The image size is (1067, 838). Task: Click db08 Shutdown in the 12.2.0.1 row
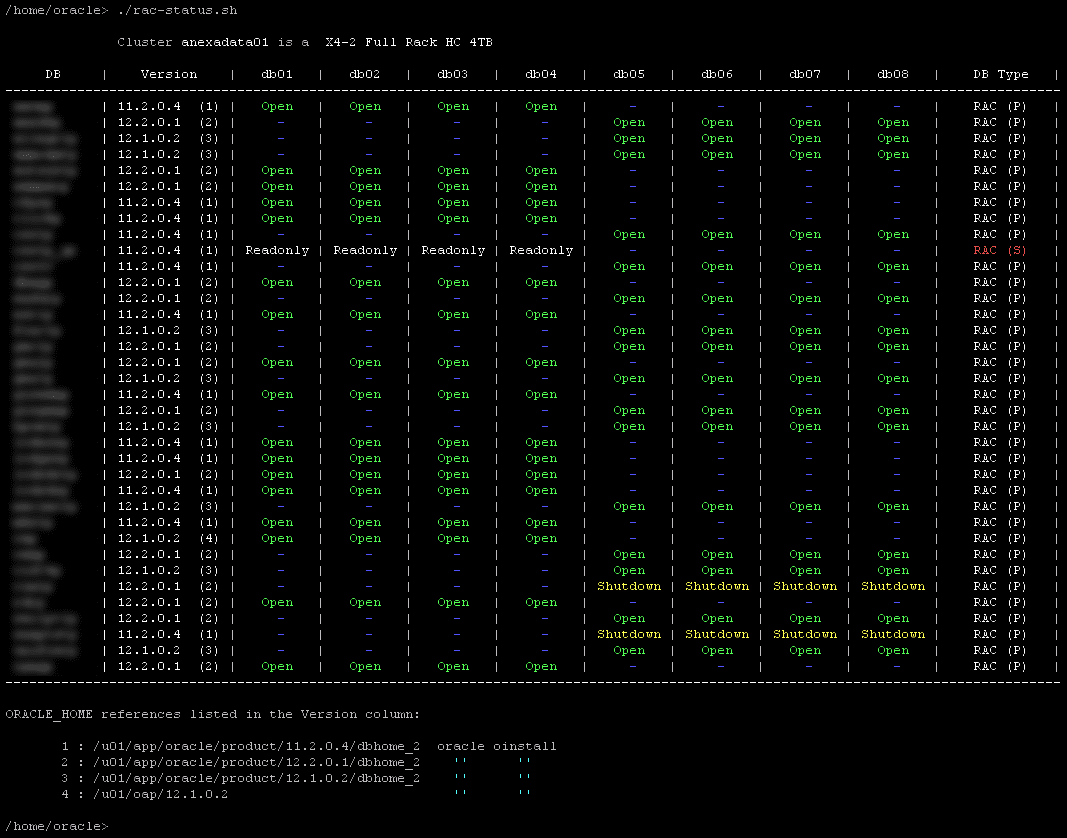(x=893, y=586)
